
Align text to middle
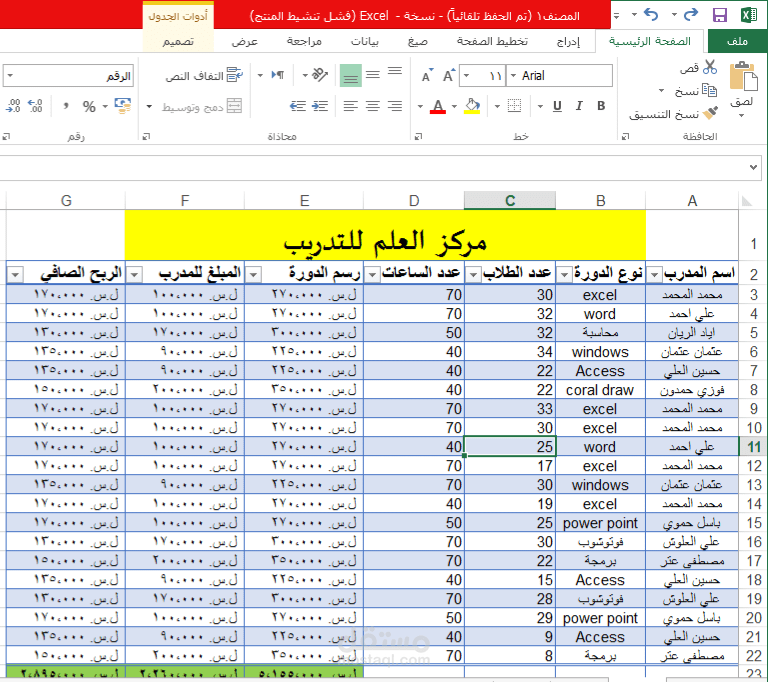point(373,75)
